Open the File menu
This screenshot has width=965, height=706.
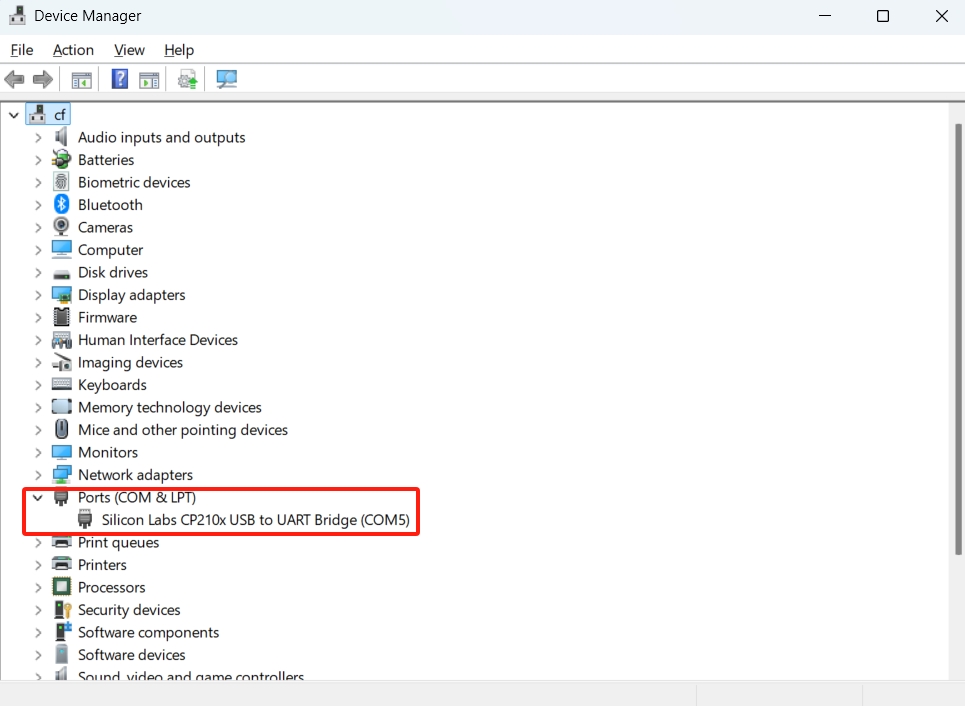[x=22, y=50]
